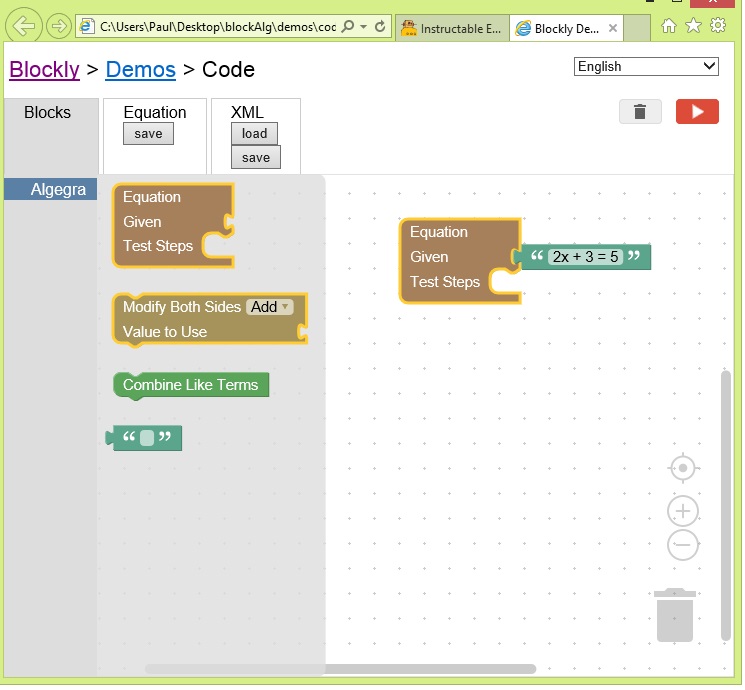This screenshot has height=690, width=745.
Task: Open browser Home icon
Action: tap(671, 26)
